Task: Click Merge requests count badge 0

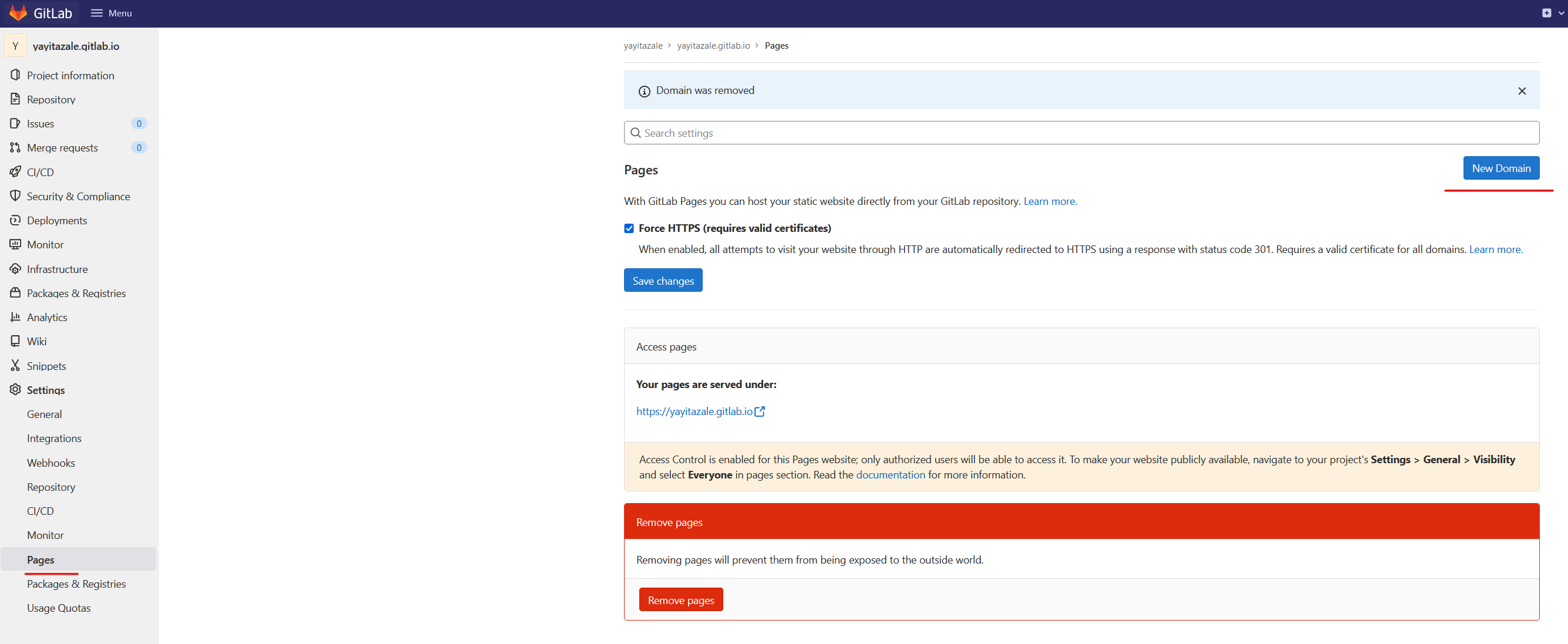Action: point(139,147)
